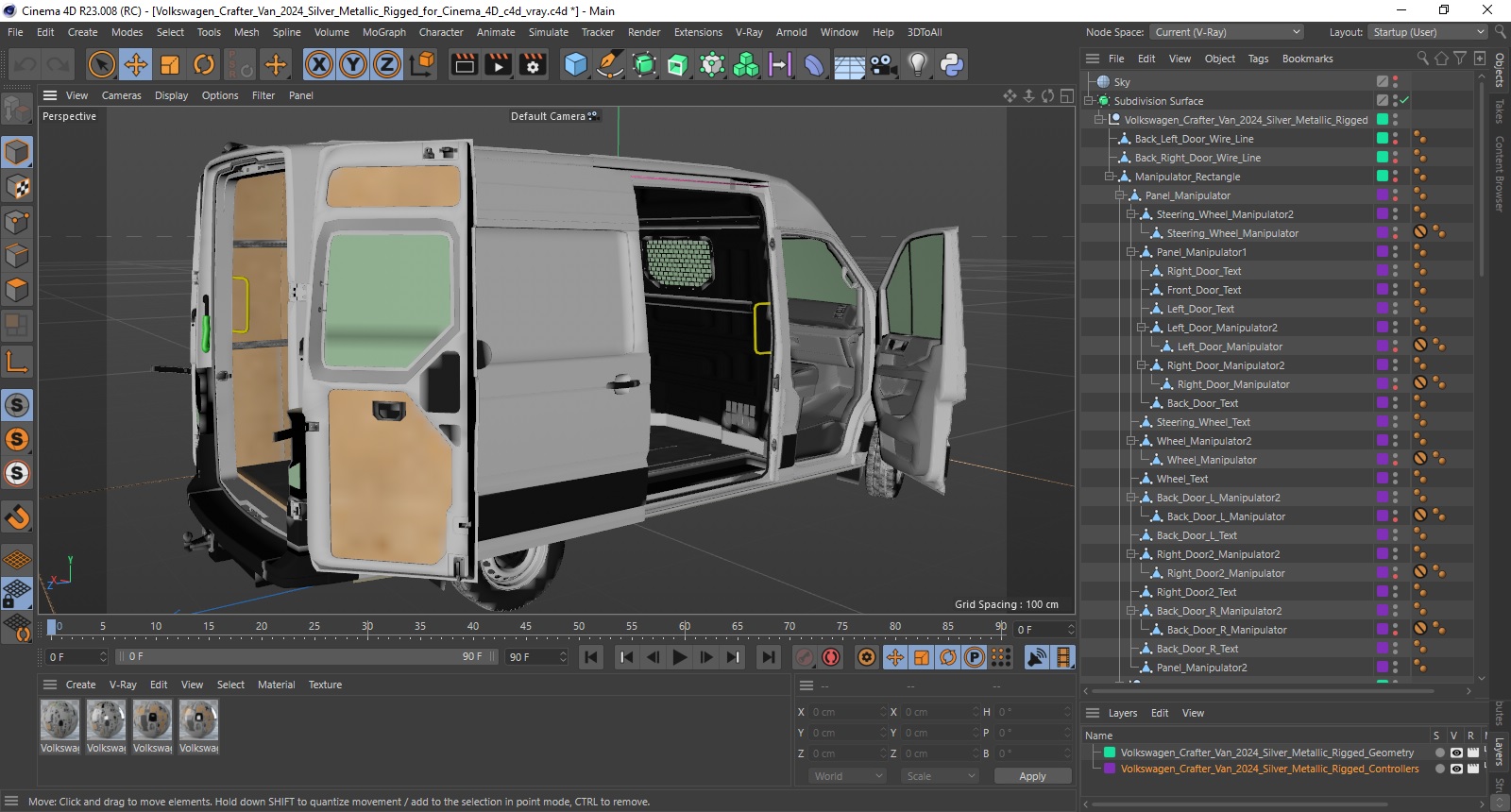Open the World coordinate dropdown

pyautogui.click(x=847, y=776)
